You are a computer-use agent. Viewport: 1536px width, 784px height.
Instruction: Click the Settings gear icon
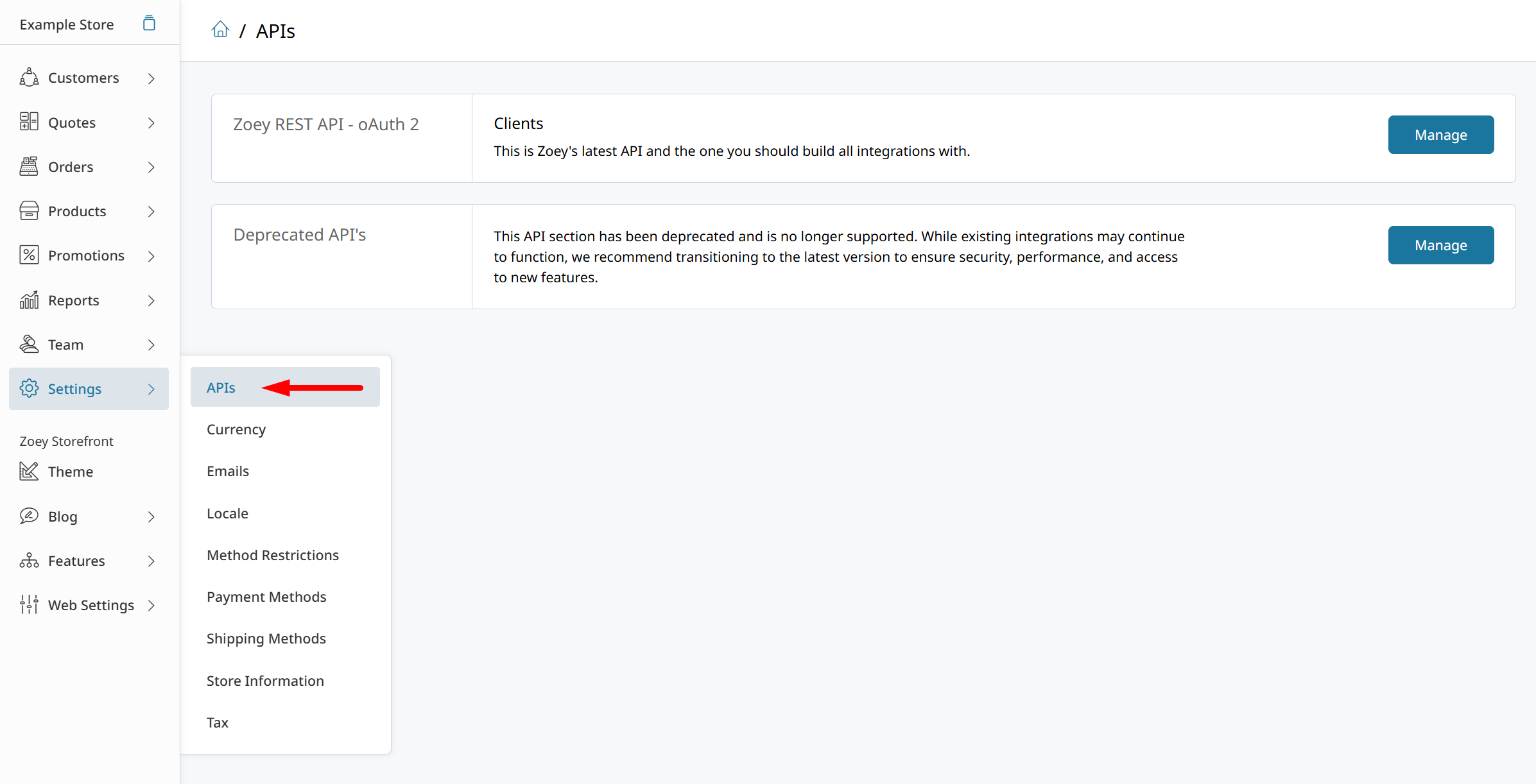pos(29,389)
